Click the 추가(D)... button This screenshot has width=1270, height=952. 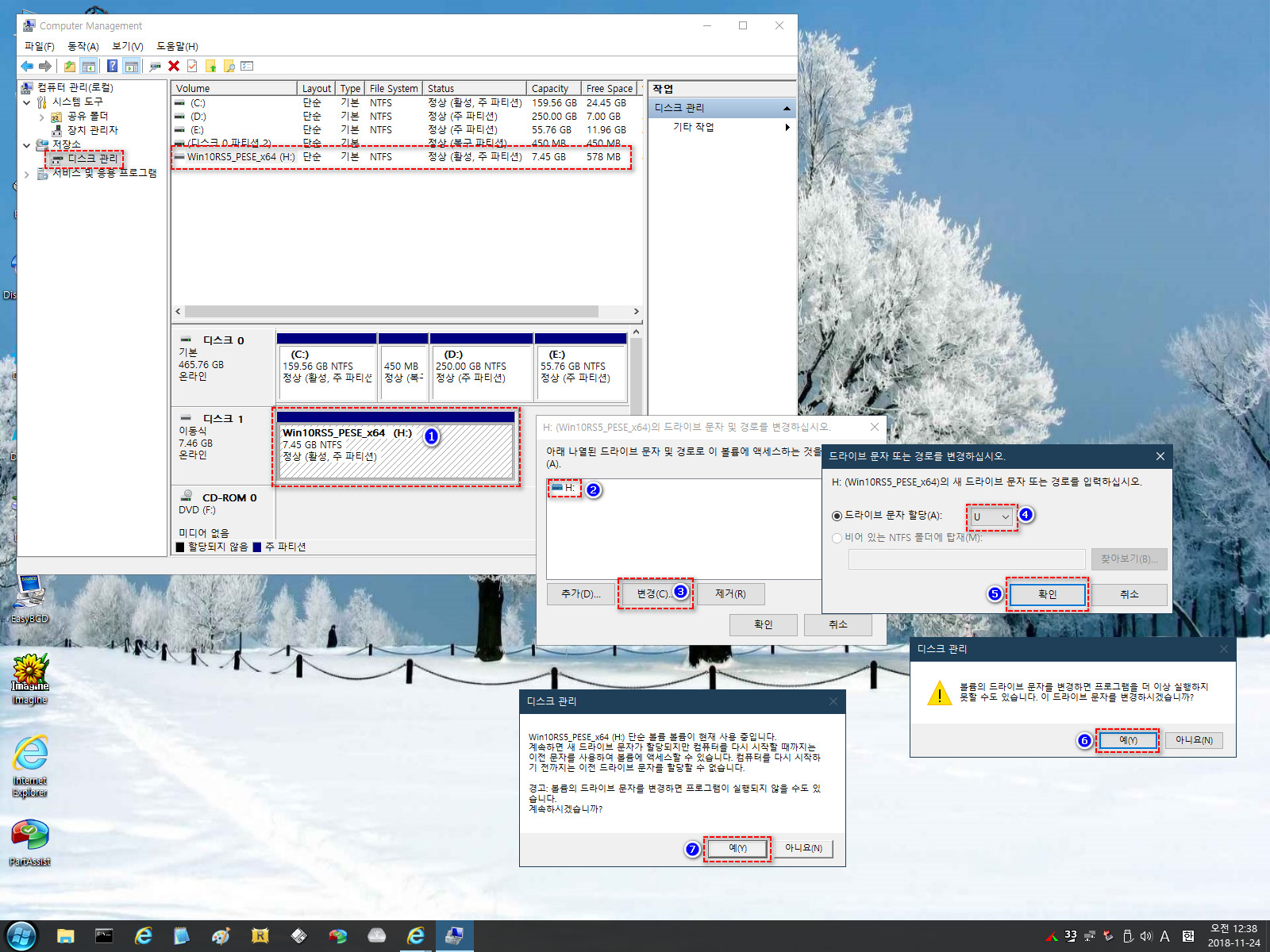tap(581, 593)
